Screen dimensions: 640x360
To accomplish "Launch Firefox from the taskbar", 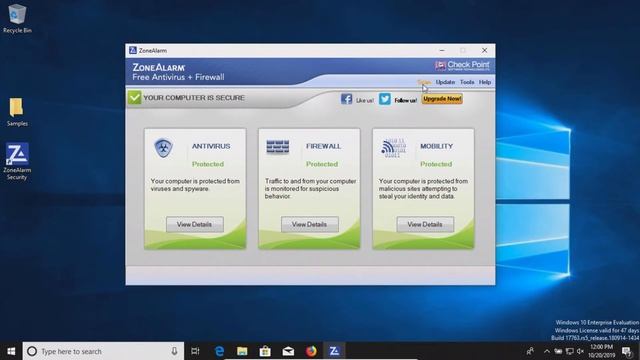I will (x=311, y=351).
